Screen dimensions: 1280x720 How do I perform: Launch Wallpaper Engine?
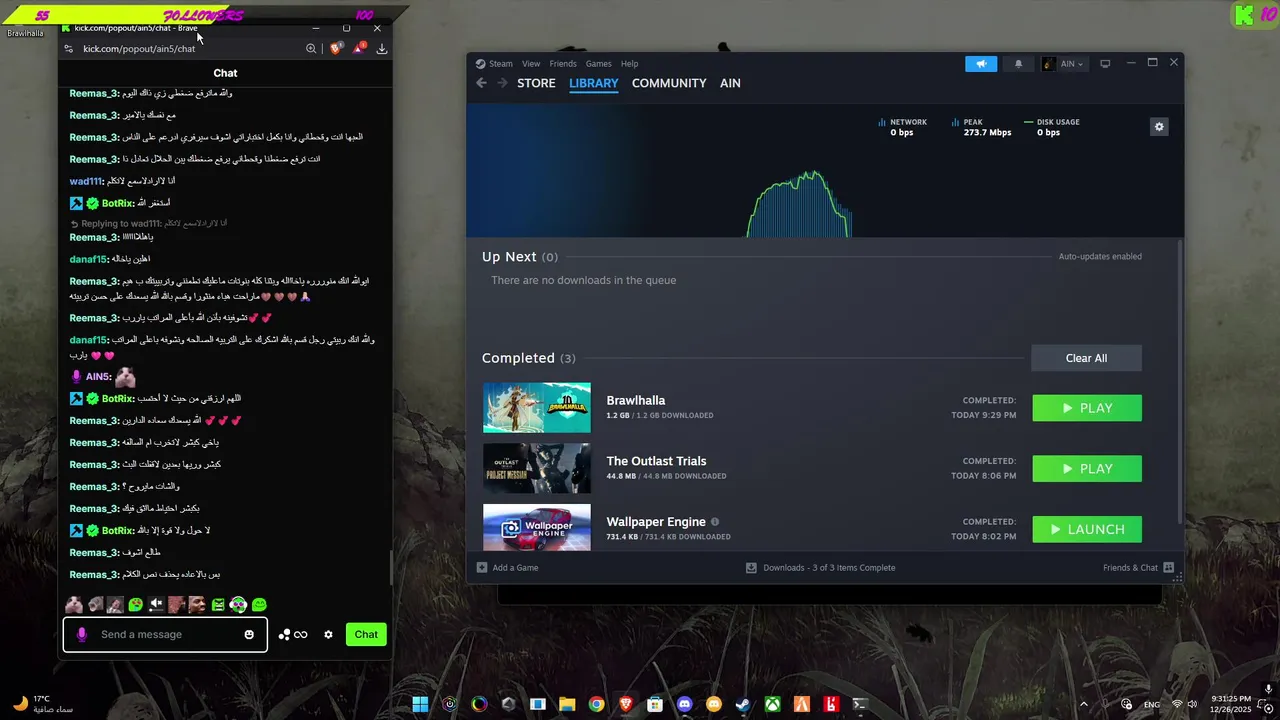(1087, 529)
